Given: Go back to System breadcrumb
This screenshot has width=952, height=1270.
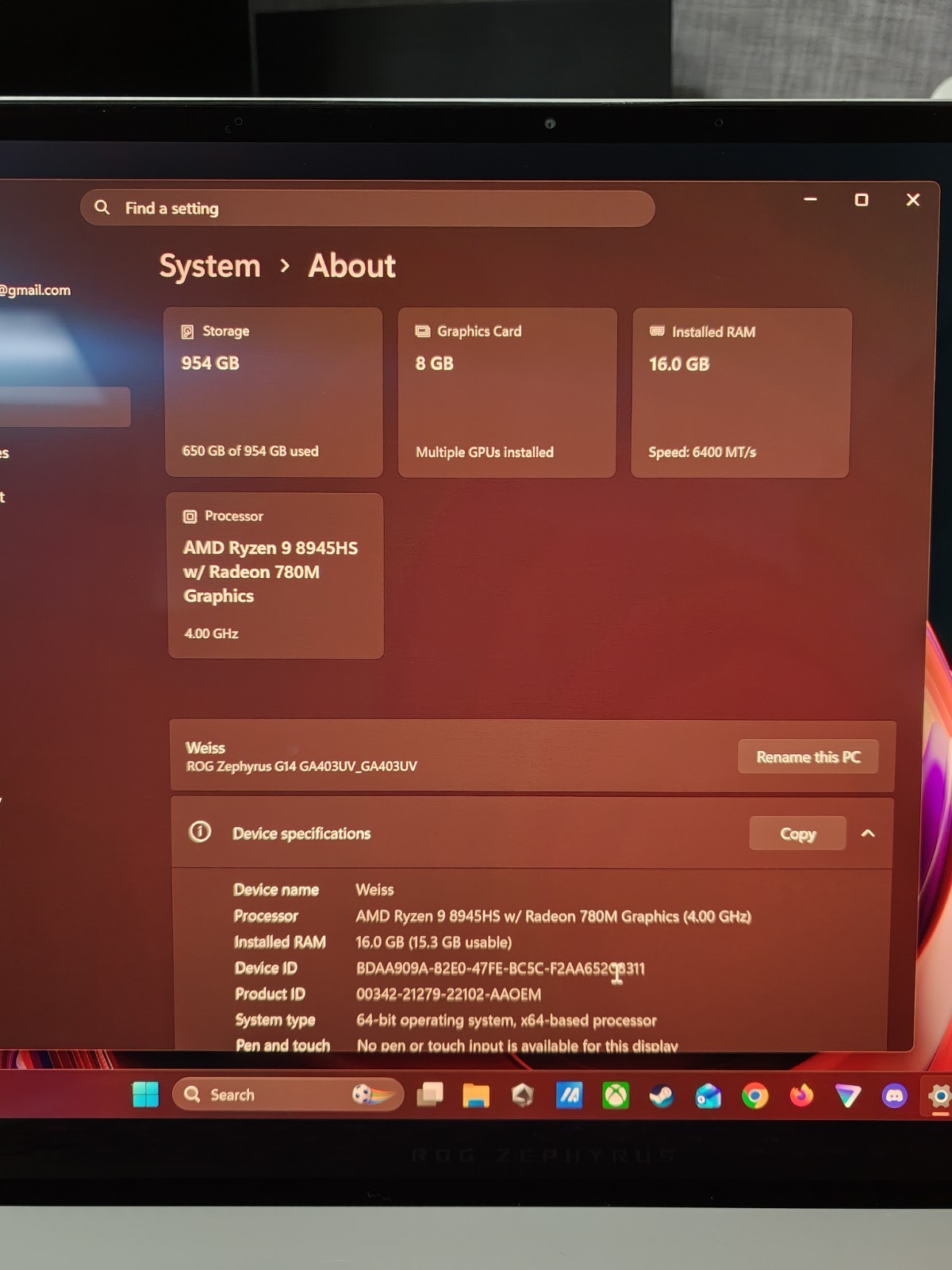Looking at the screenshot, I should coord(209,266).
